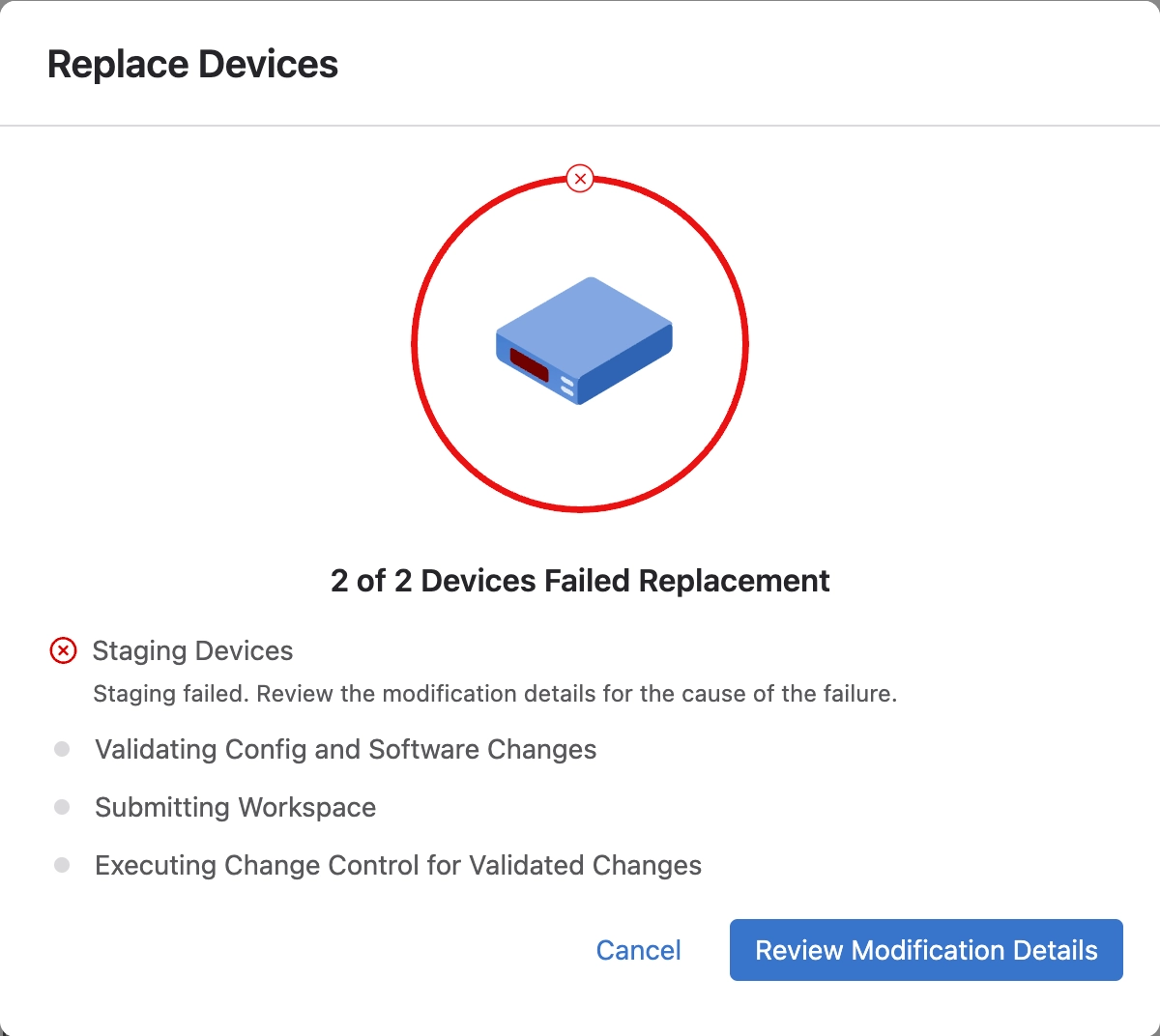1160x1036 pixels.
Task: Click the red failed icon beside Staging Devices
Action: 63,651
